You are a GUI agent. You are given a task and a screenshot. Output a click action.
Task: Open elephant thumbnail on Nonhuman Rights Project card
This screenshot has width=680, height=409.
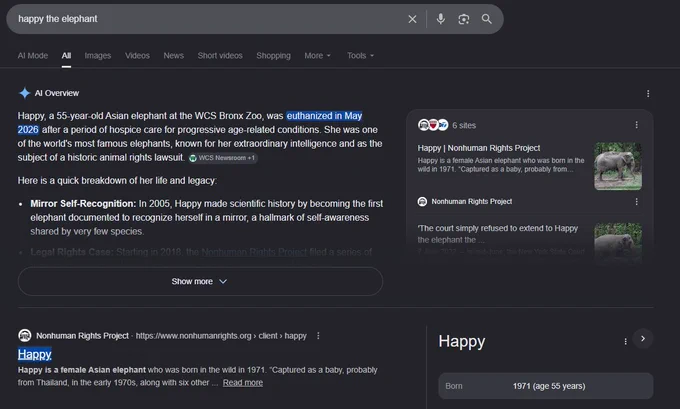[x=618, y=166]
